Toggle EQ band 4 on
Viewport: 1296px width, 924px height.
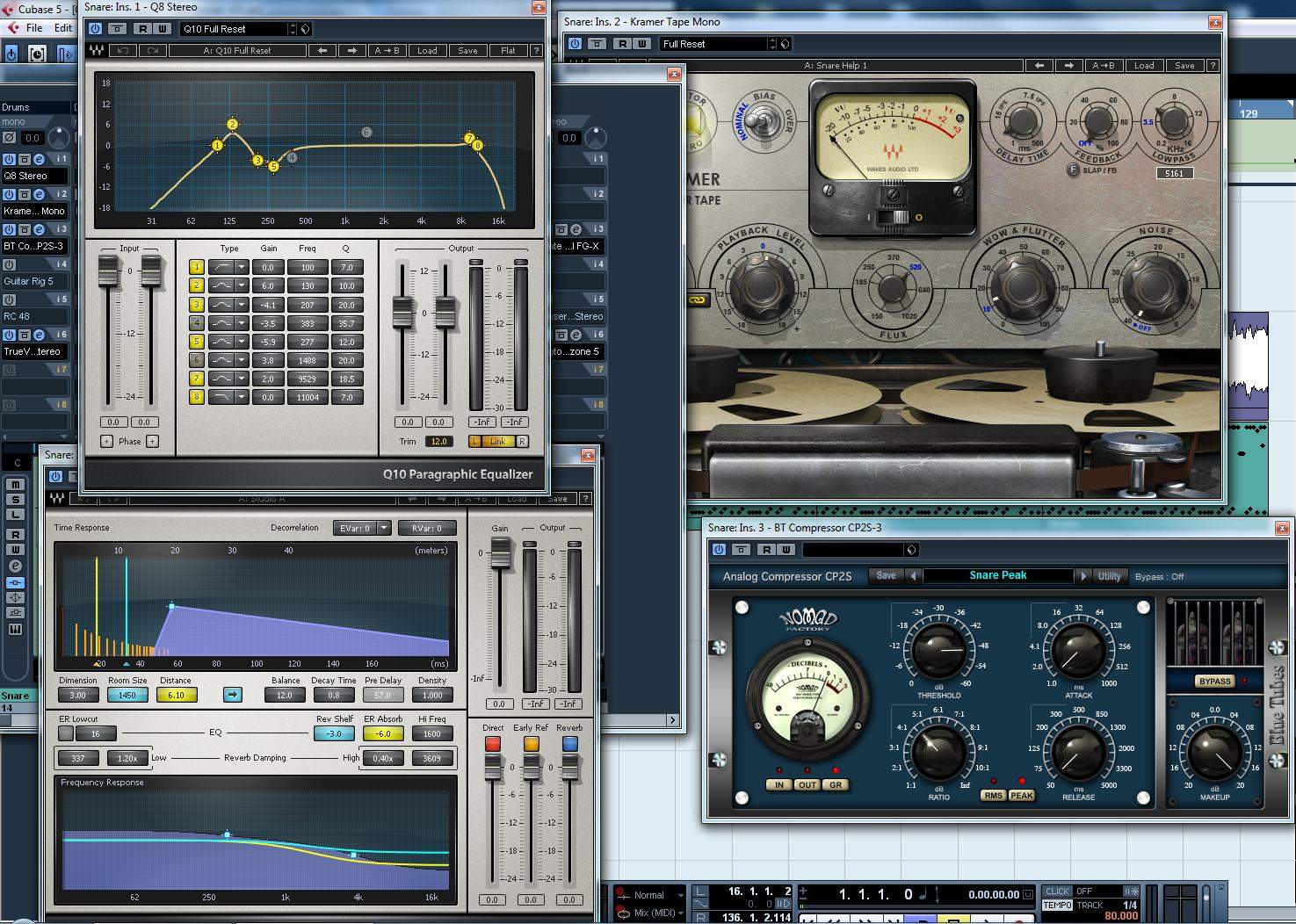(x=197, y=323)
